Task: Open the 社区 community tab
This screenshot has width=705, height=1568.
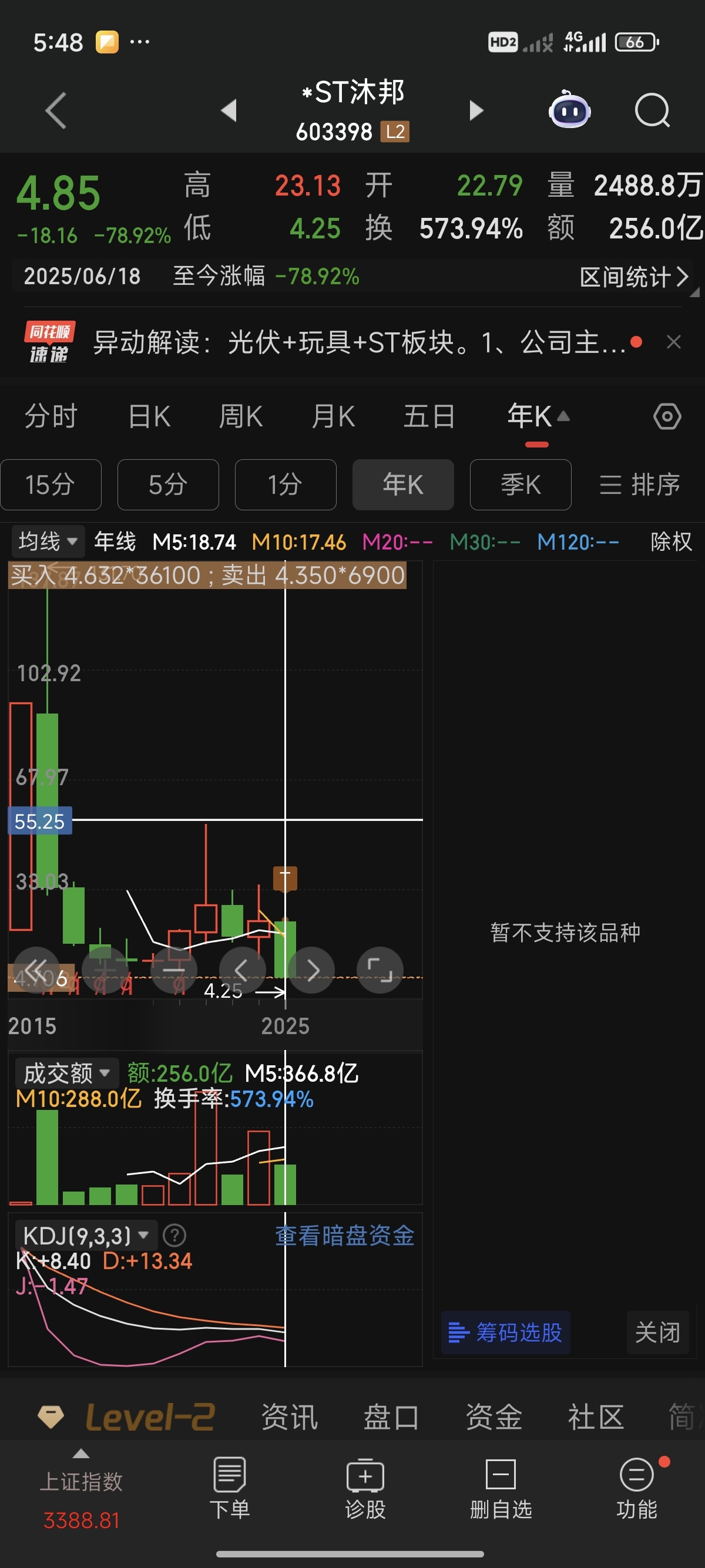Action: click(596, 1417)
